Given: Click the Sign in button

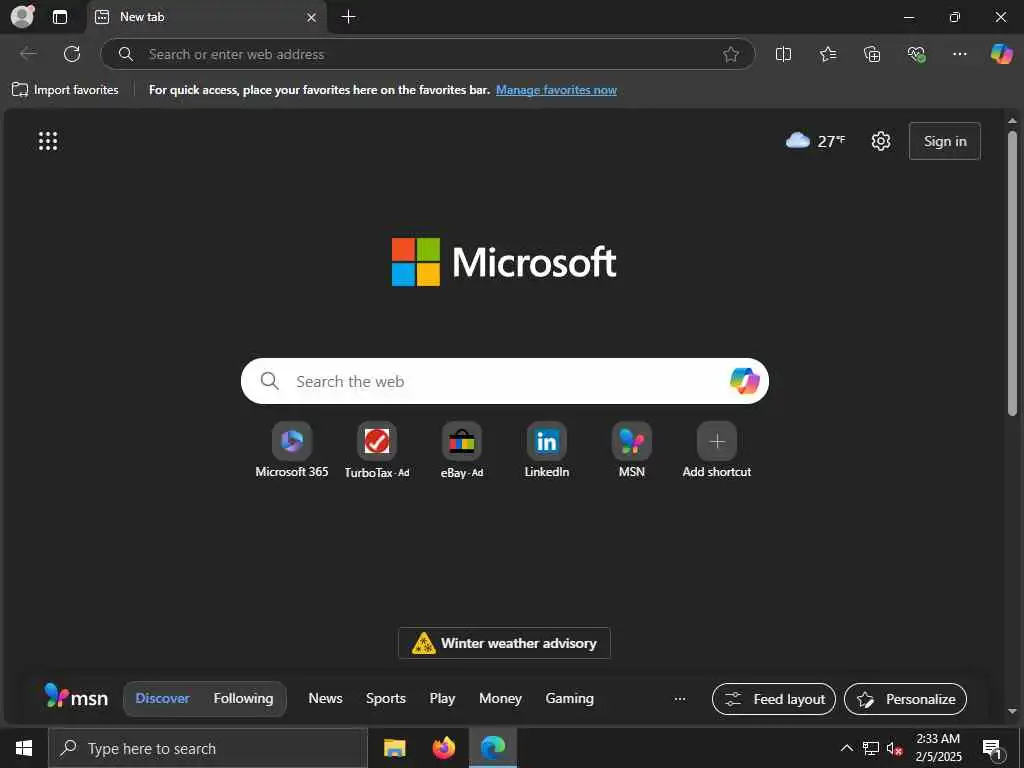Looking at the screenshot, I should (x=944, y=141).
